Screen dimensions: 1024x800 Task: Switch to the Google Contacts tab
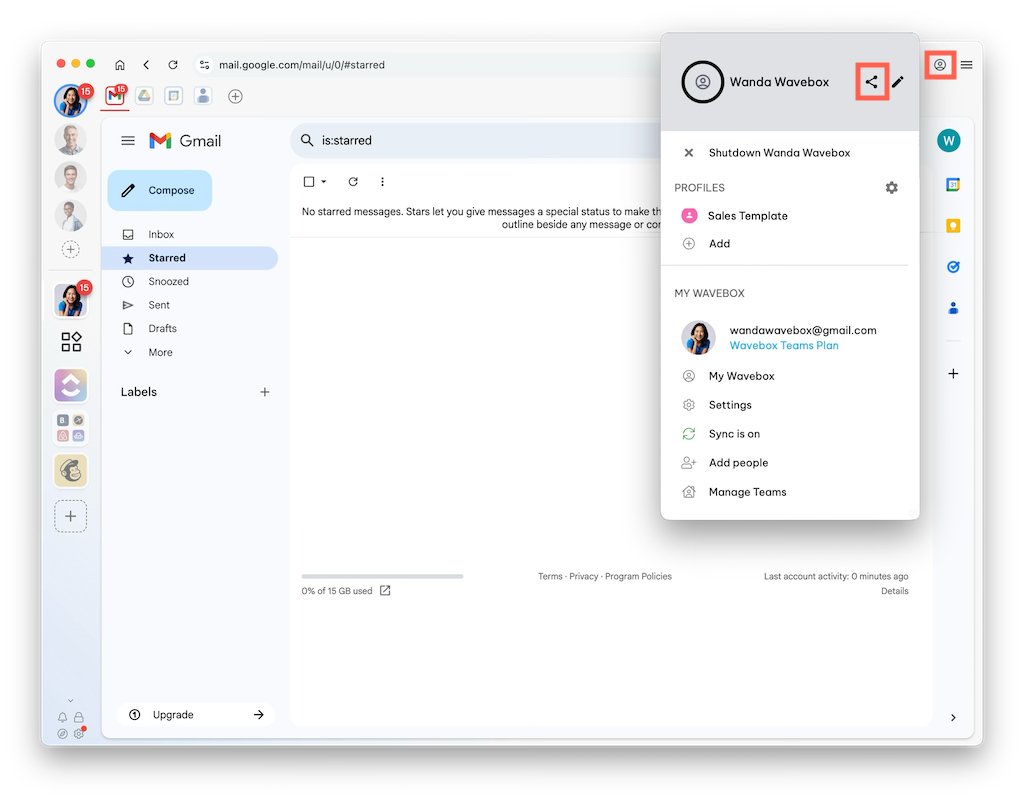click(204, 96)
